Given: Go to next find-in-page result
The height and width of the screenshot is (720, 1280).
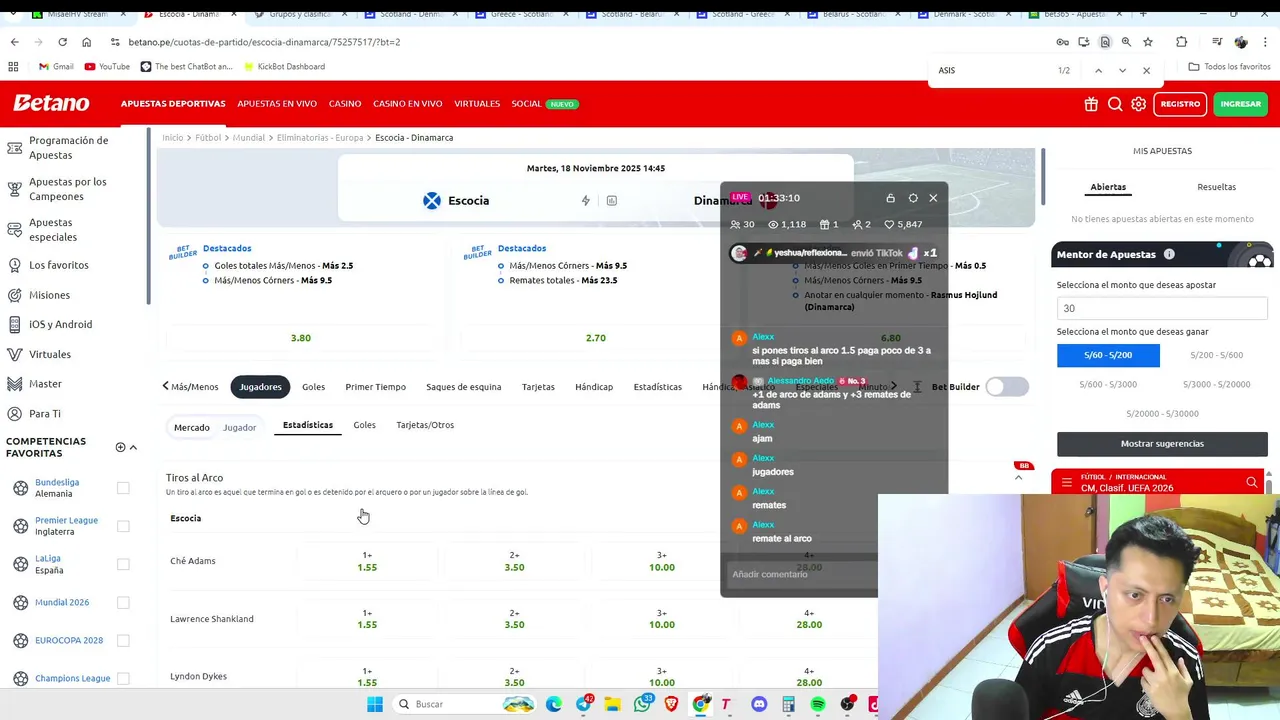Looking at the screenshot, I should tap(1122, 70).
